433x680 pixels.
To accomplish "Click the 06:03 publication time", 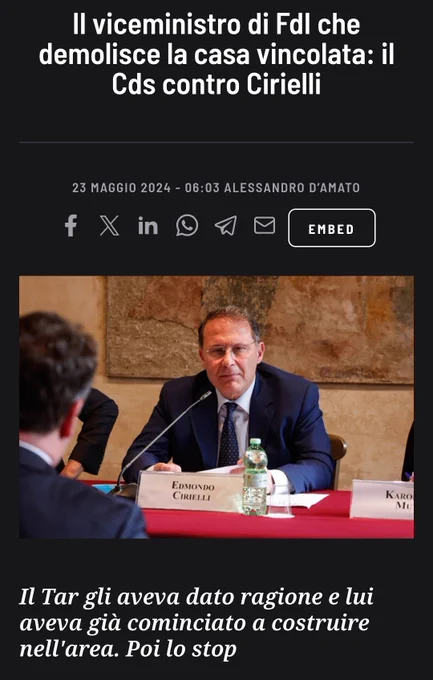I will [x=202, y=188].
